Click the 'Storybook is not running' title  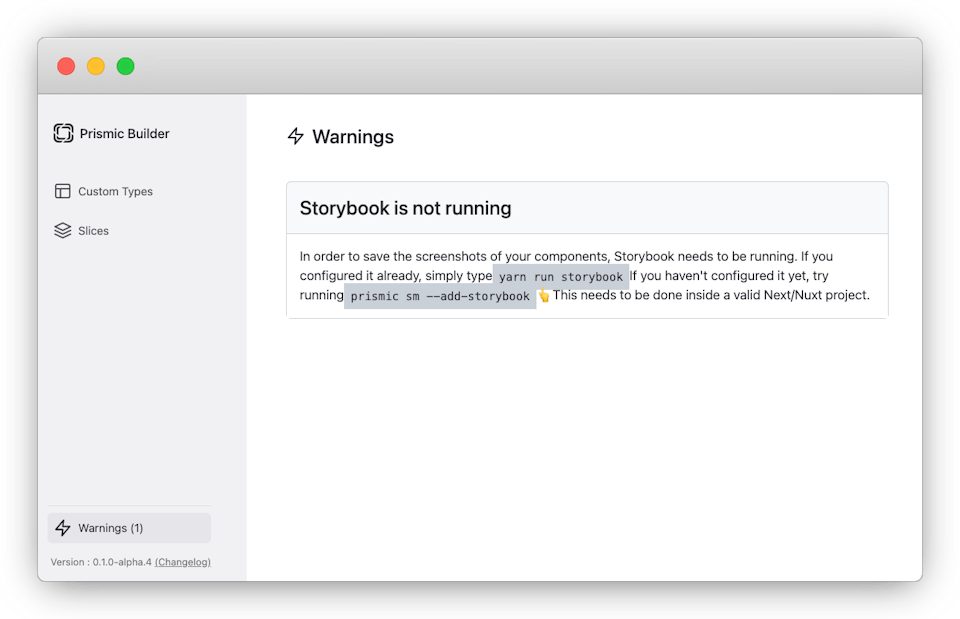click(405, 208)
